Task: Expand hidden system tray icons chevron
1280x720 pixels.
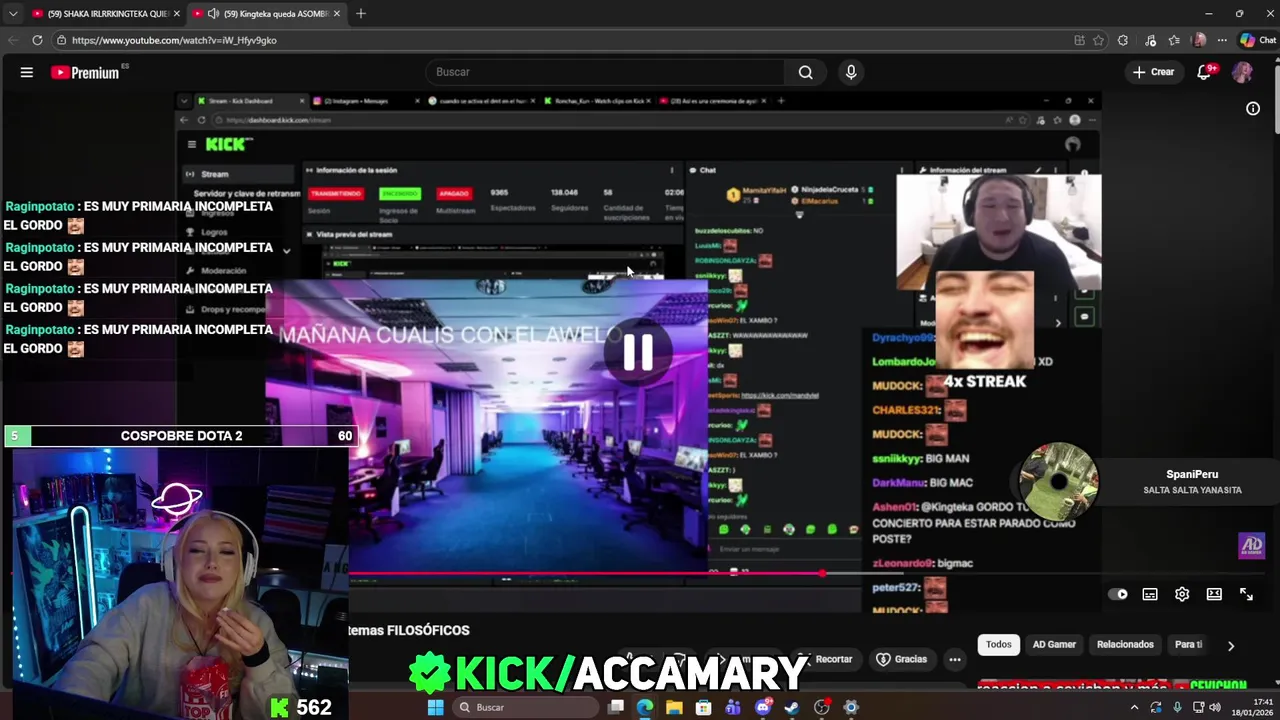Action: (1134, 707)
